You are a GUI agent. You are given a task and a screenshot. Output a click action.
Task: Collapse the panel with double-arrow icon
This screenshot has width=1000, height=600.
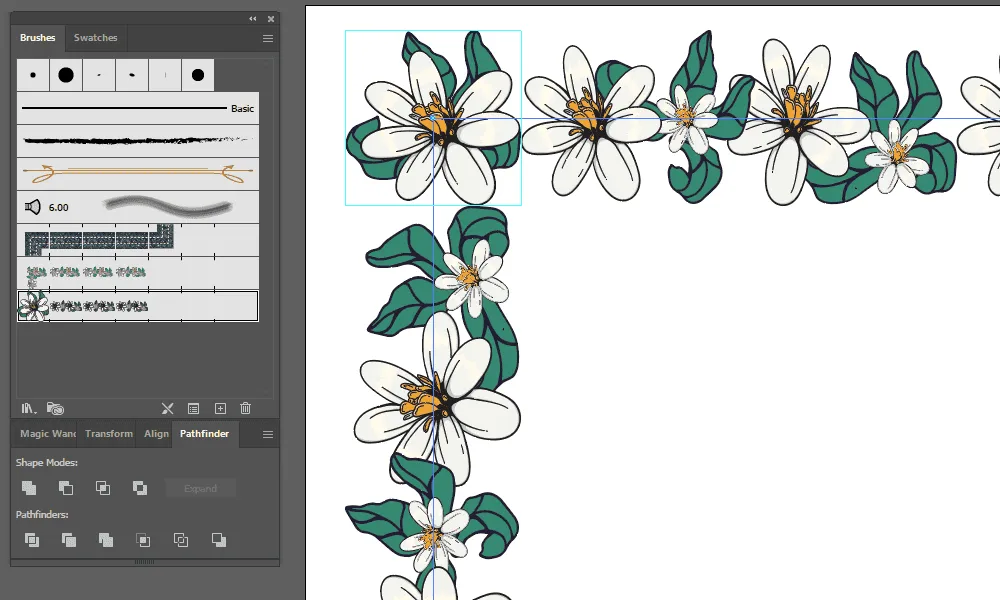(253, 18)
